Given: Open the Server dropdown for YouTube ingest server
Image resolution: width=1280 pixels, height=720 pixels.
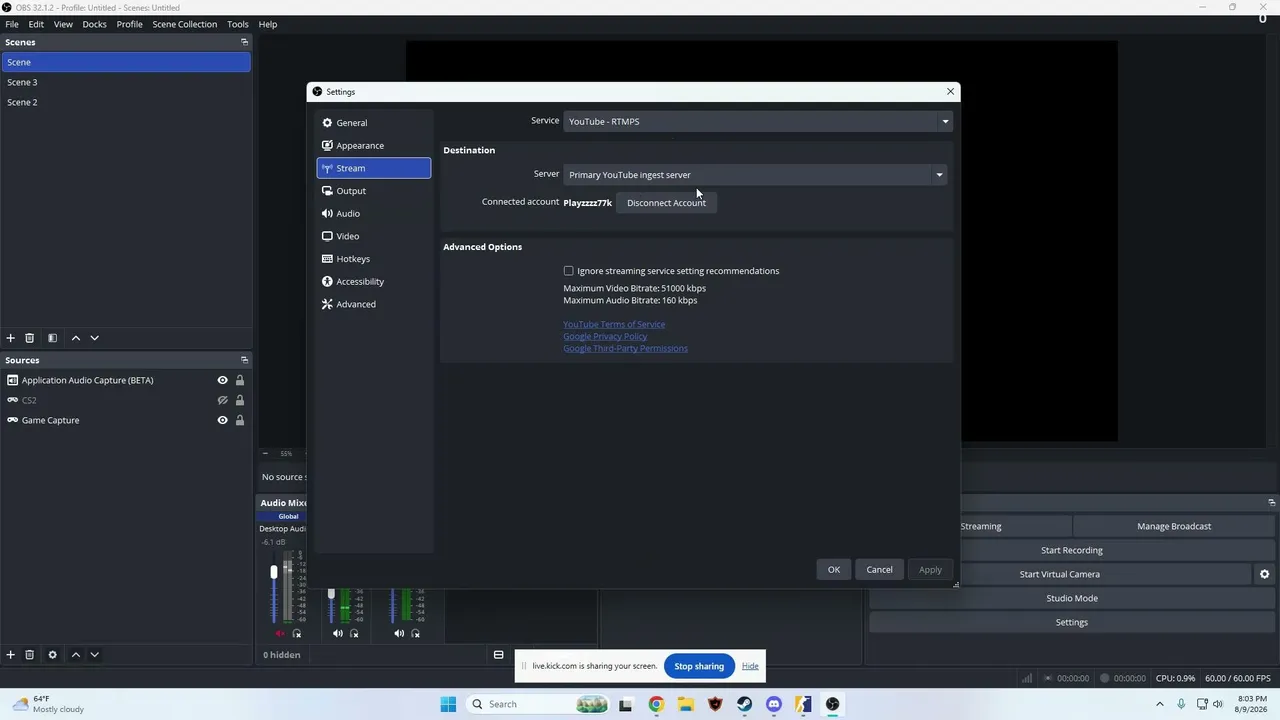Looking at the screenshot, I should click(754, 175).
